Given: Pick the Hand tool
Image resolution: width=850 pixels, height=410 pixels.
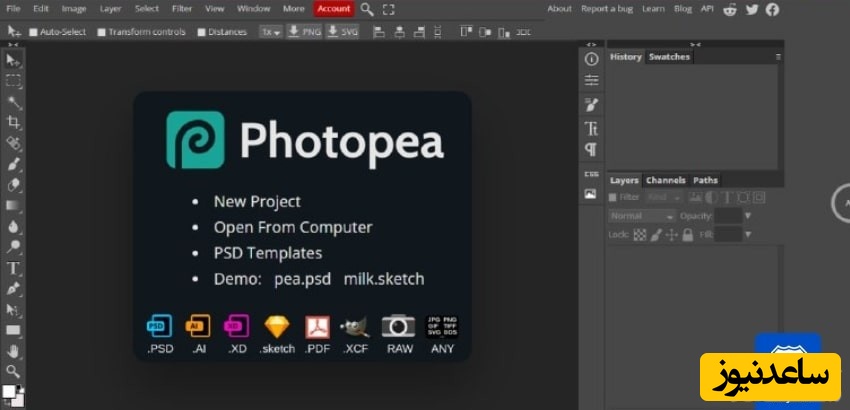Looking at the screenshot, I should click(14, 351).
